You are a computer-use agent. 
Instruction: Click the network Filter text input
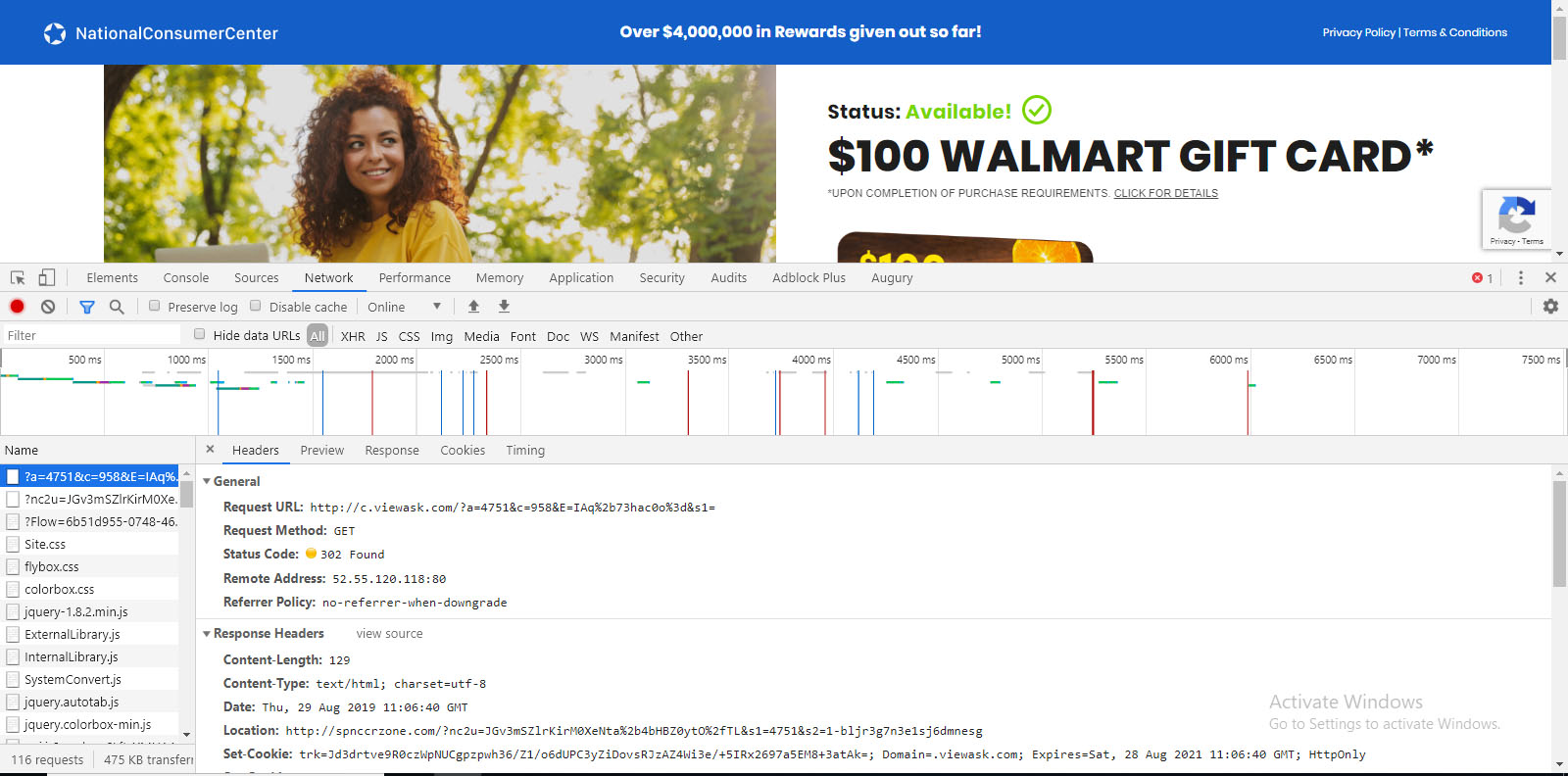tap(92, 335)
